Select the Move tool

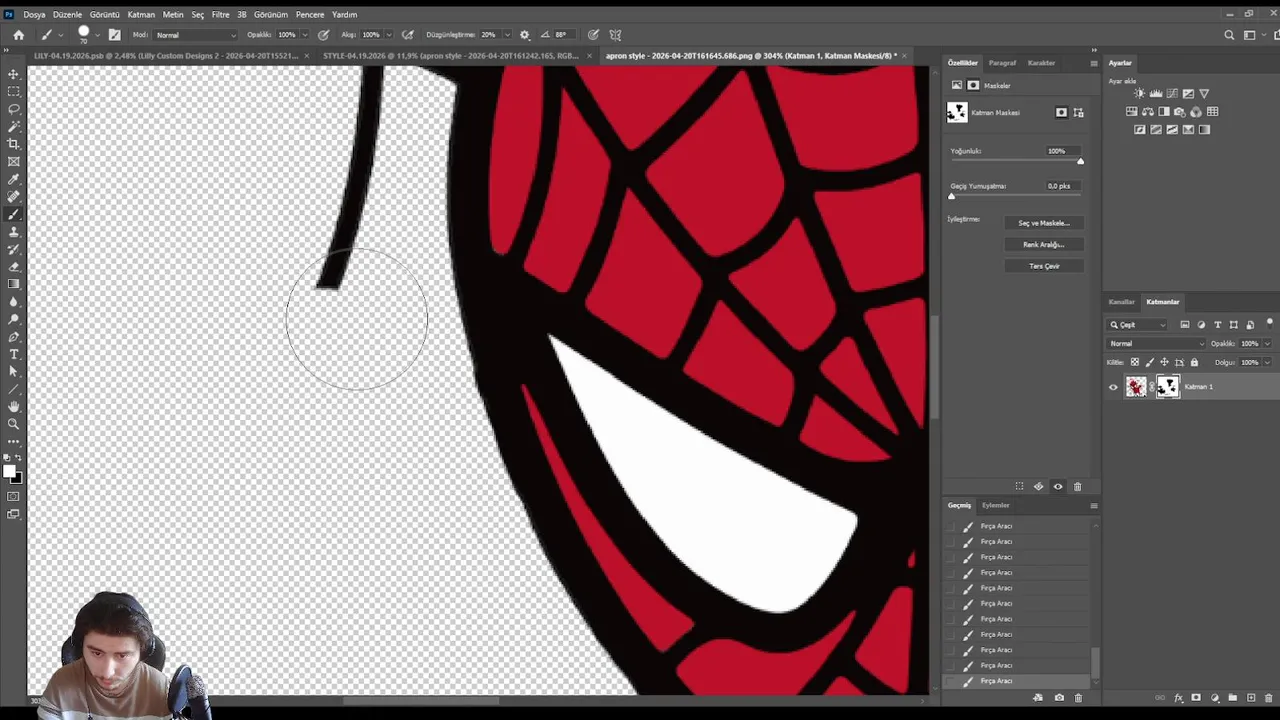[14, 74]
